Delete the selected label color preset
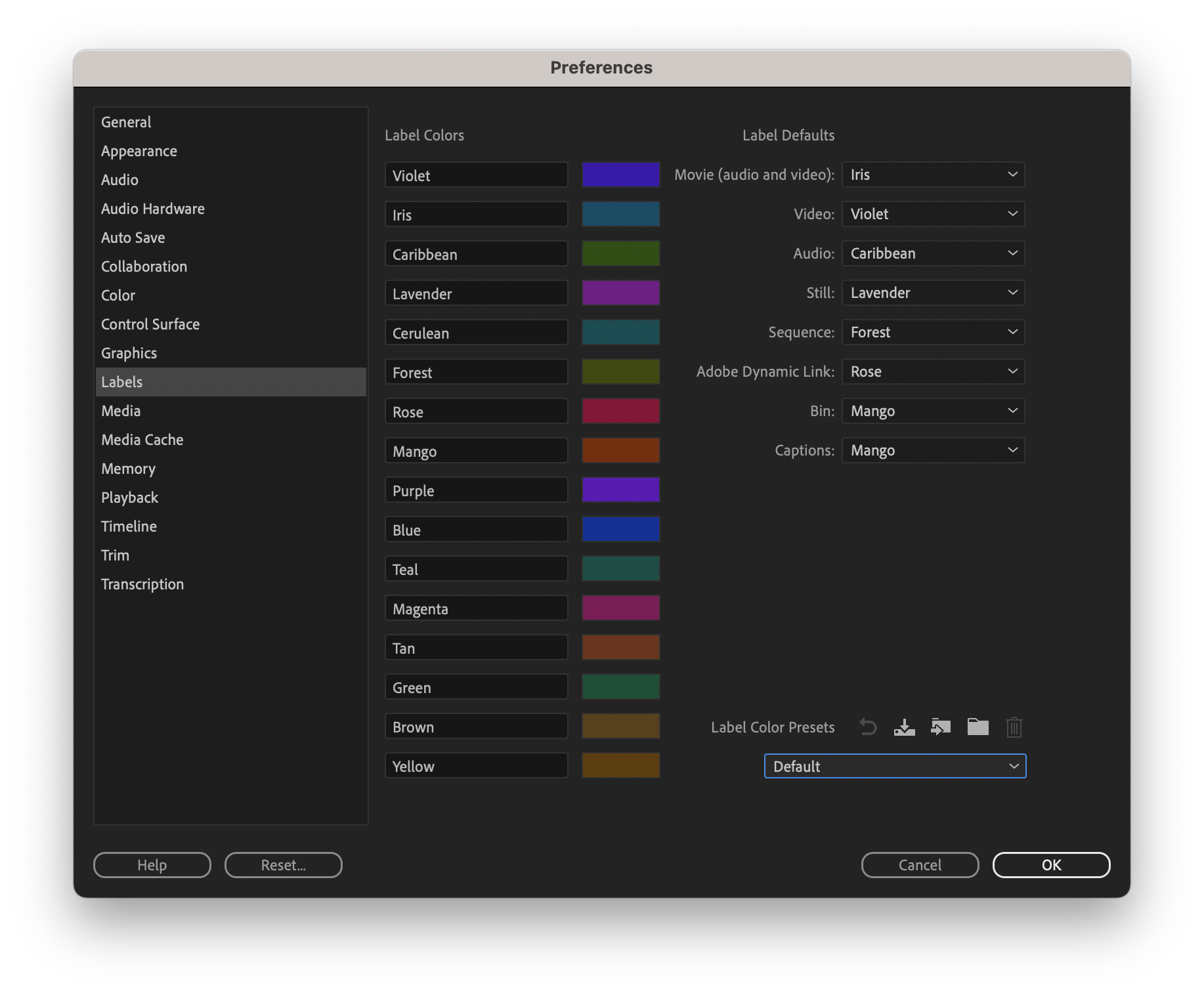 1014,727
